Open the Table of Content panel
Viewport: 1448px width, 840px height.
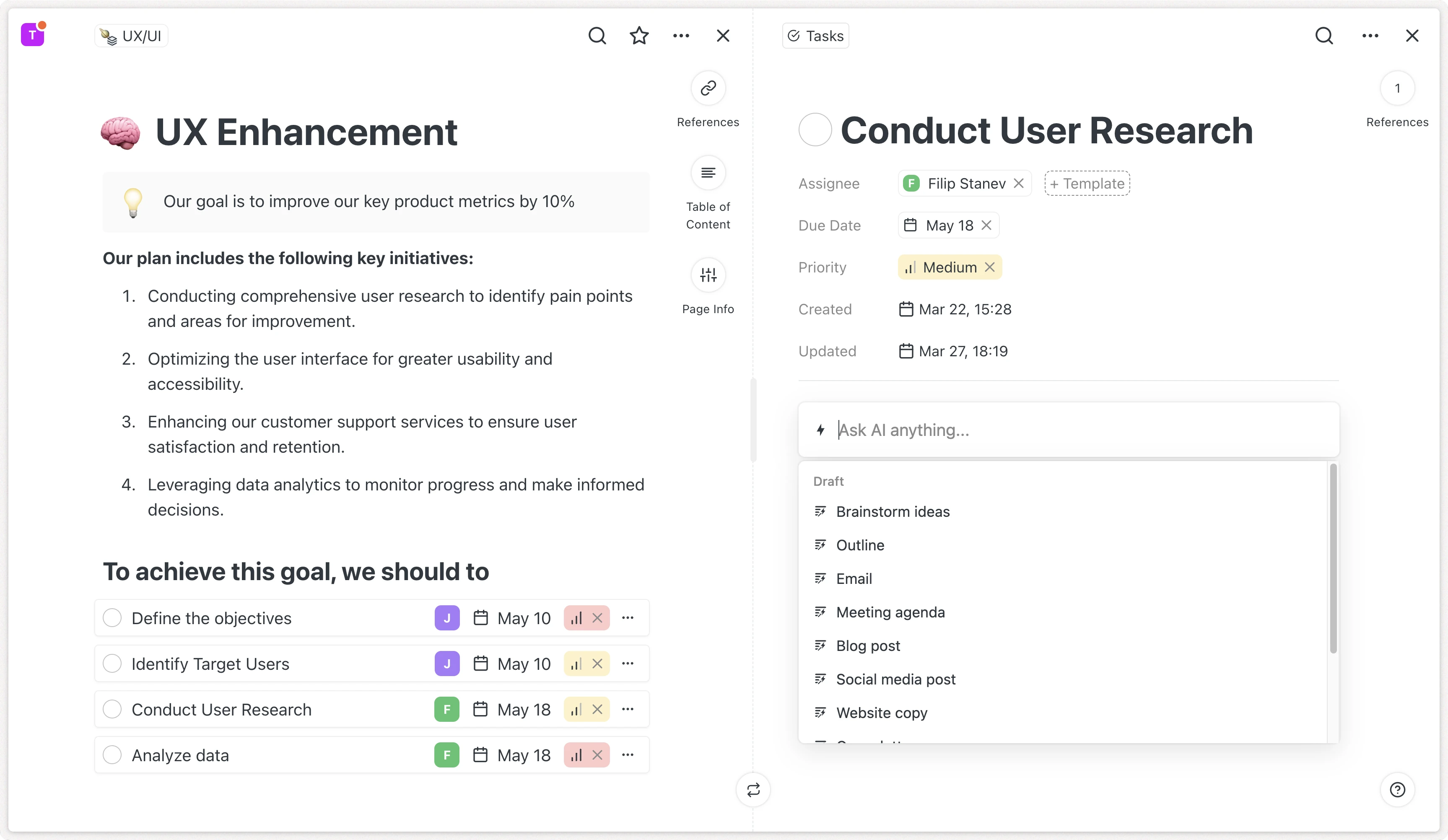tap(708, 172)
